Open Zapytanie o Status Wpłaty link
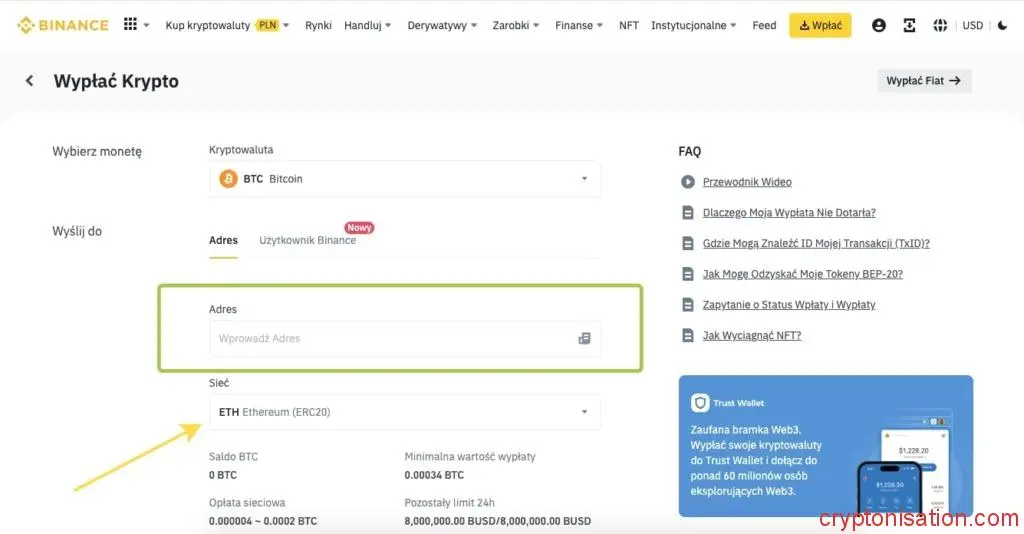 click(789, 305)
